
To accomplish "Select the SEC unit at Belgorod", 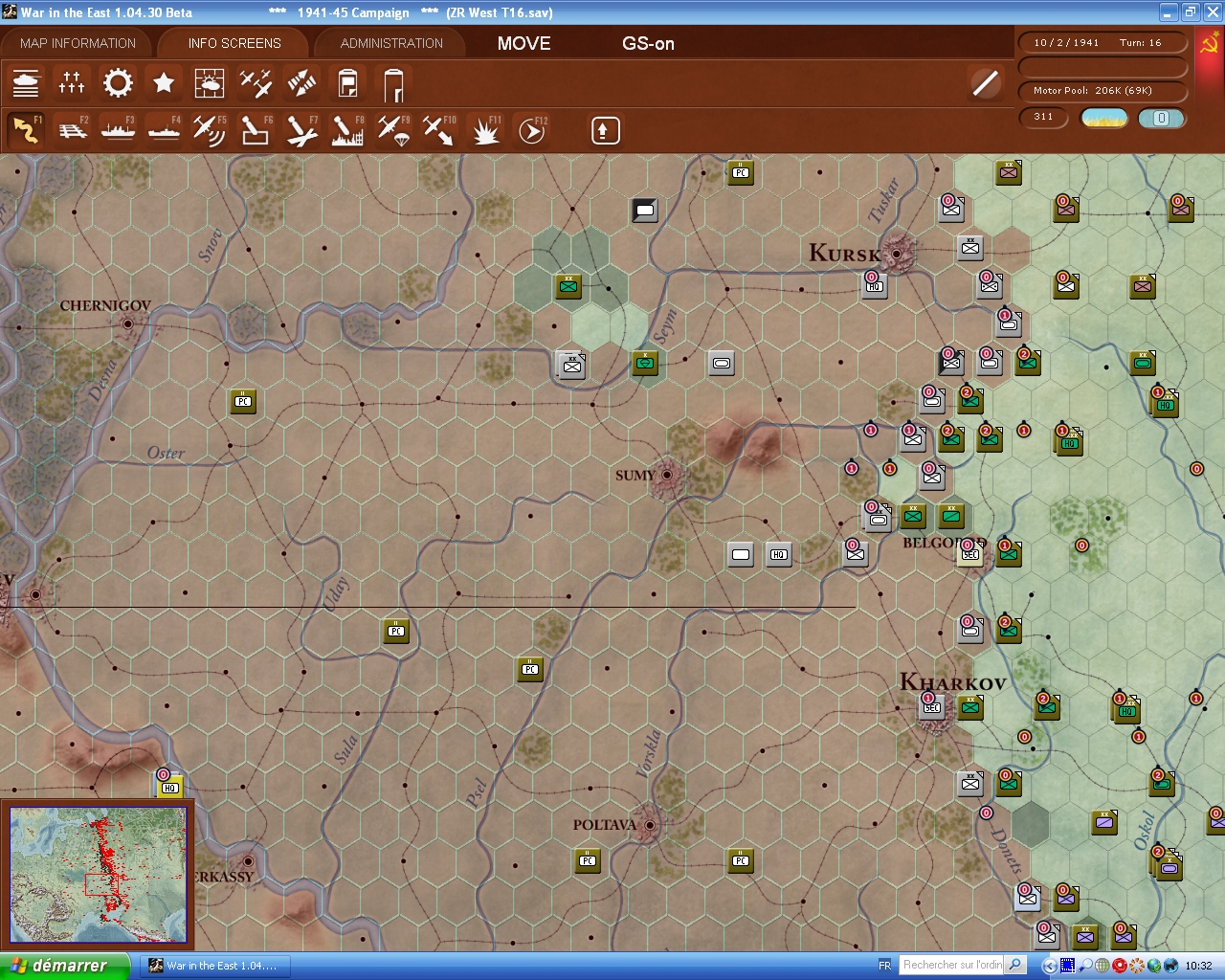I will (x=969, y=553).
